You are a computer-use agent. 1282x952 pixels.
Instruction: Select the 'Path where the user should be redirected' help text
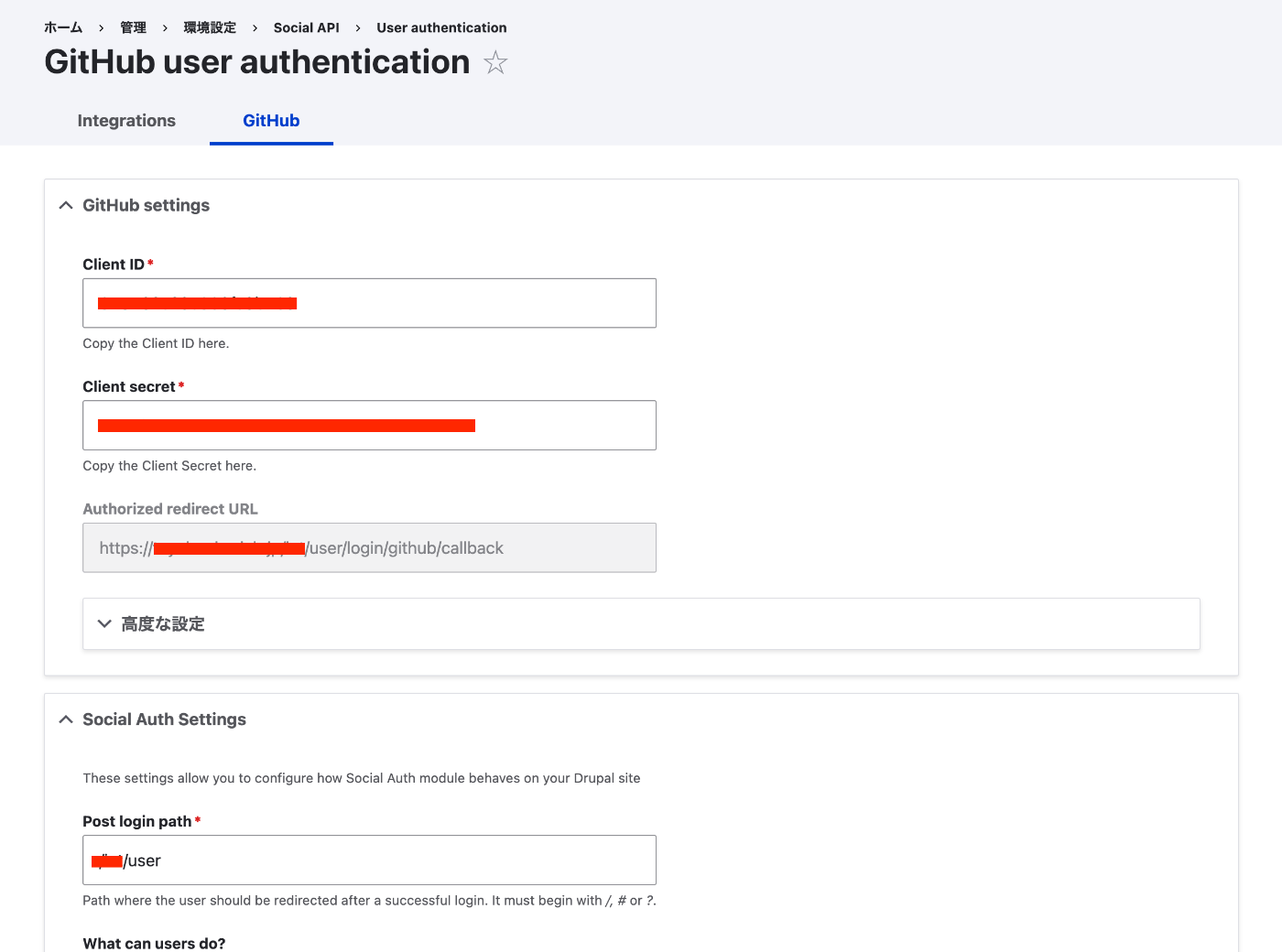pyautogui.click(x=369, y=901)
